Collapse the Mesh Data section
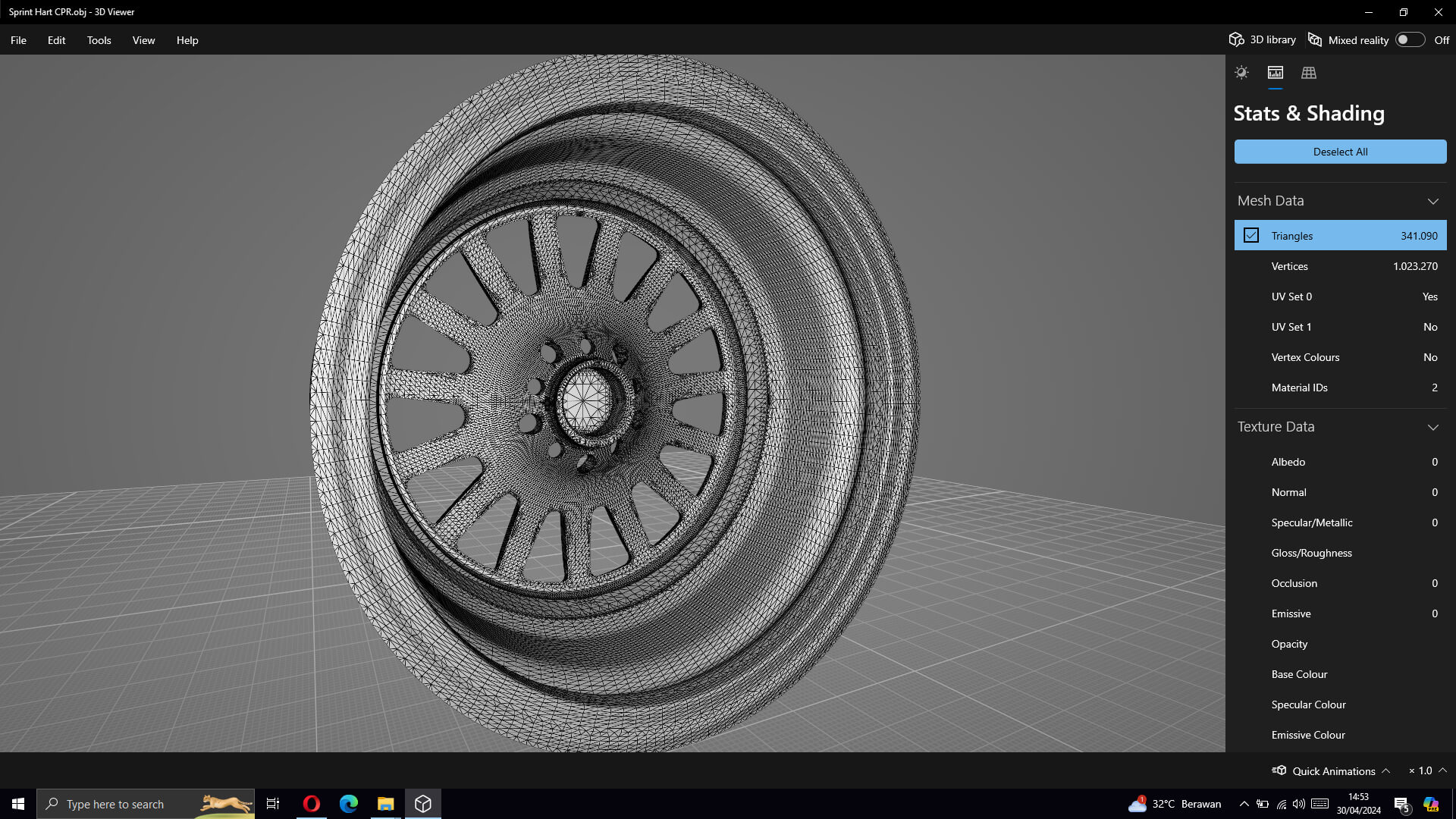This screenshot has height=819, width=1456. pyautogui.click(x=1432, y=201)
